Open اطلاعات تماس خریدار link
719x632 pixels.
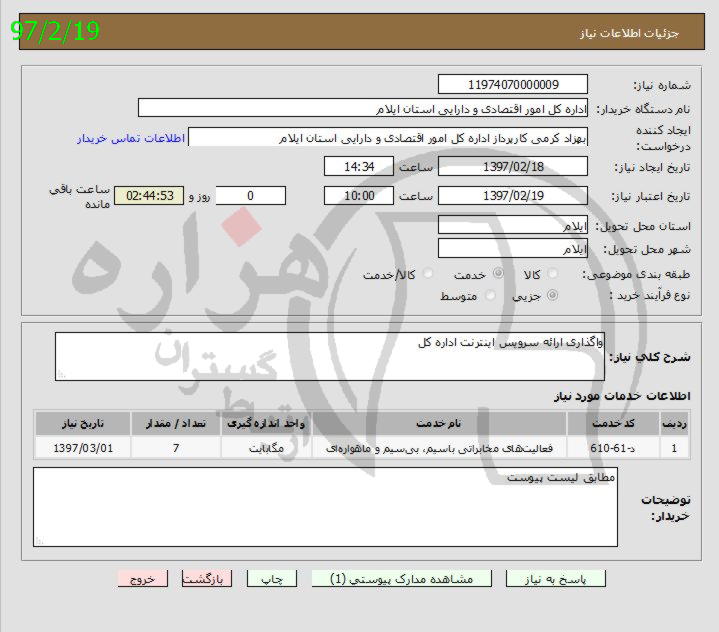pyautogui.click(x=131, y=138)
